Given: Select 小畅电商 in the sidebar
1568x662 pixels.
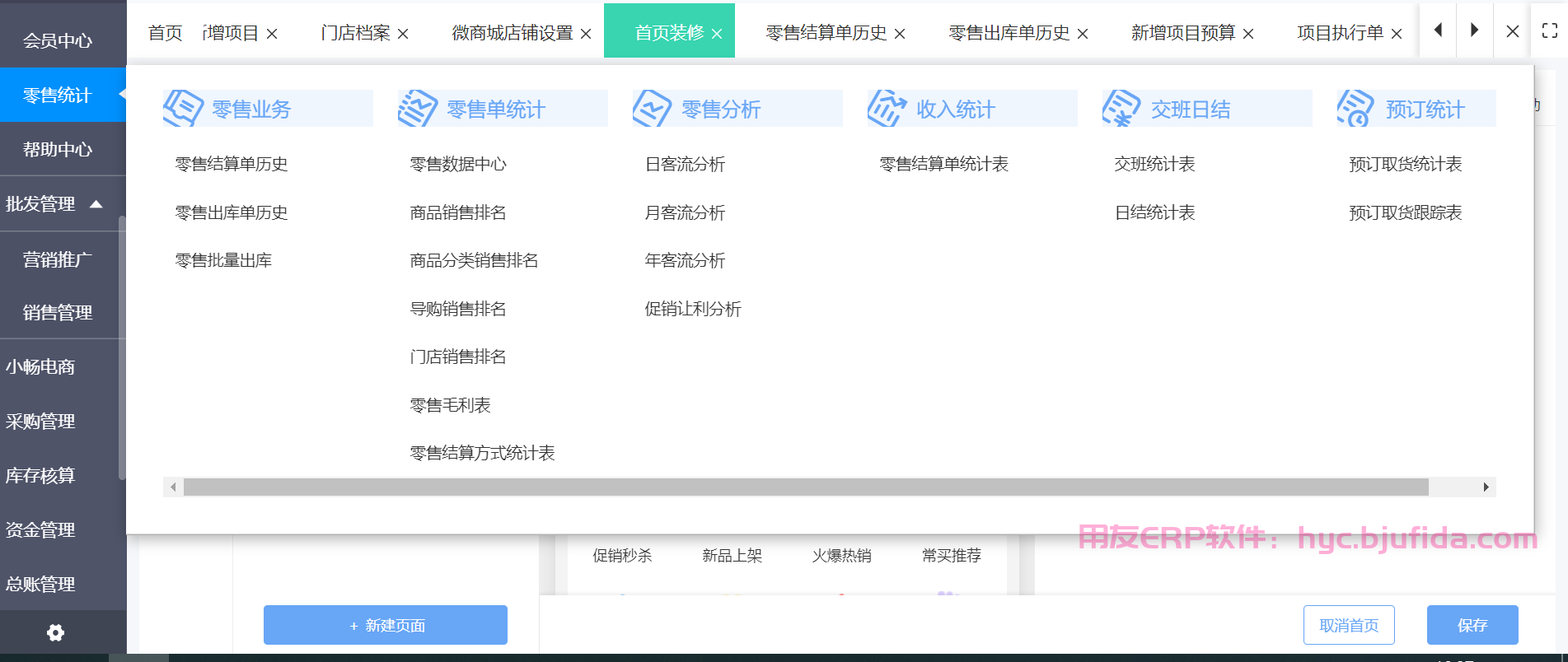Looking at the screenshot, I should click(x=40, y=366).
